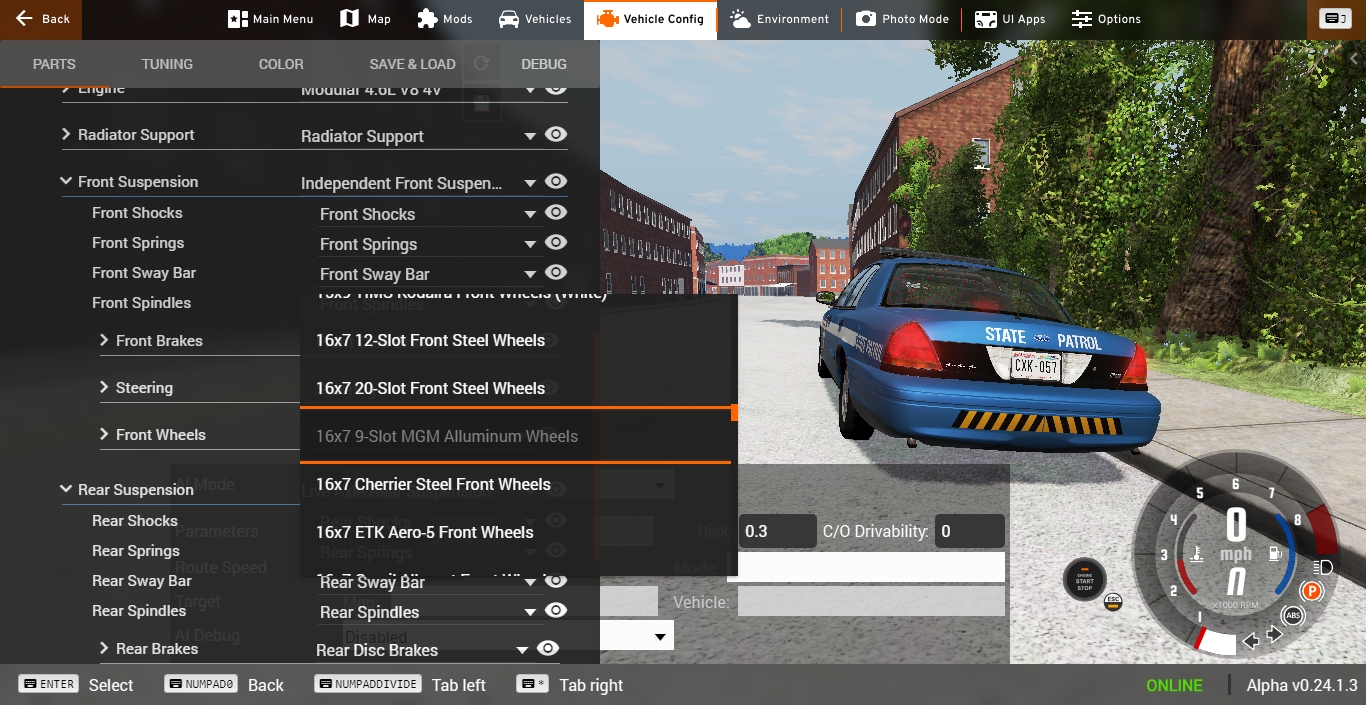Choose 16x7 20-Slot Front Steel Wheels
1366x705 pixels.
515,388
